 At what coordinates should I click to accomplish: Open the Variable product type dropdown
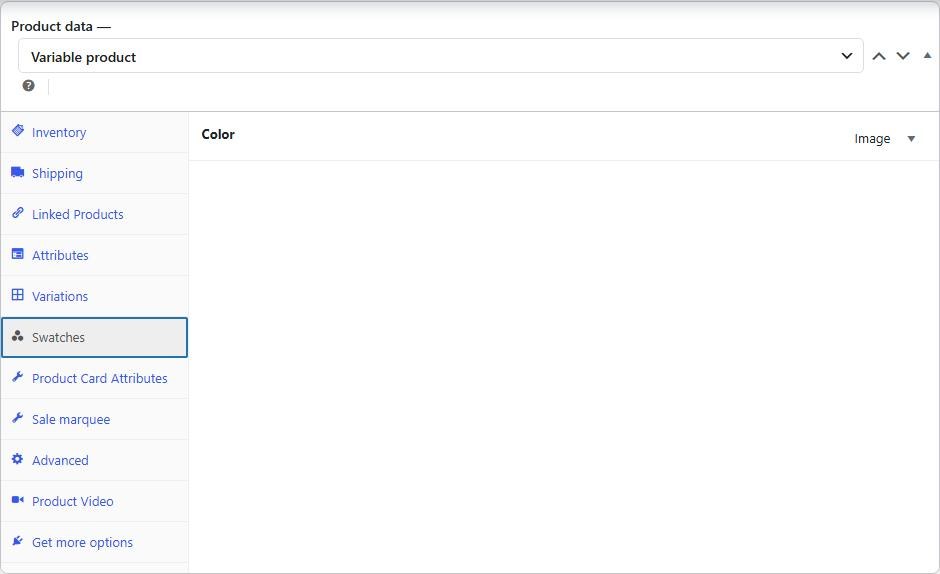[441, 56]
